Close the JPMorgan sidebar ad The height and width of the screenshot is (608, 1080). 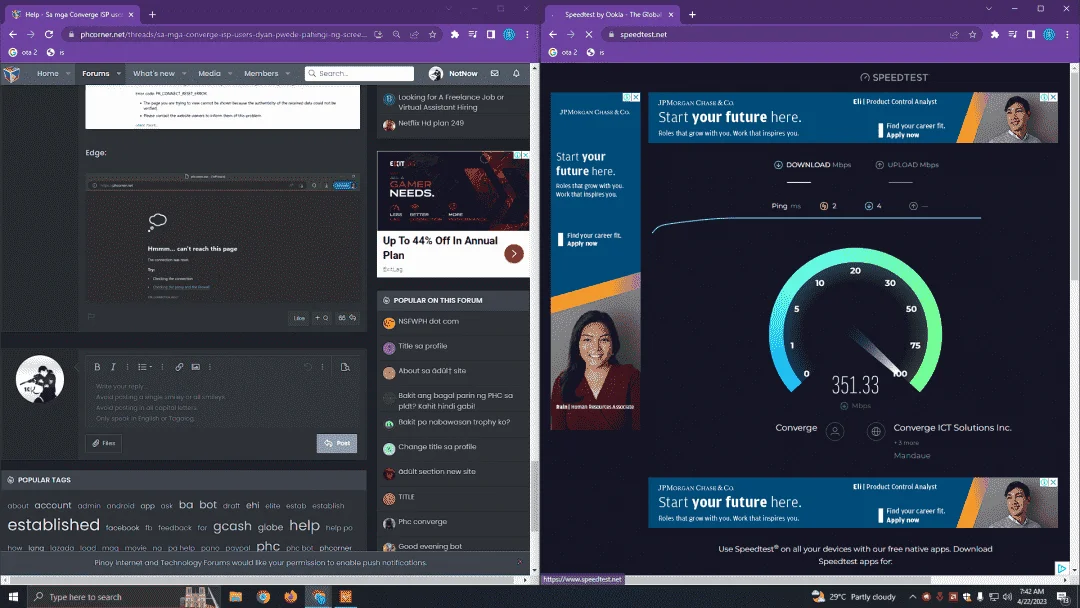pos(636,98)
